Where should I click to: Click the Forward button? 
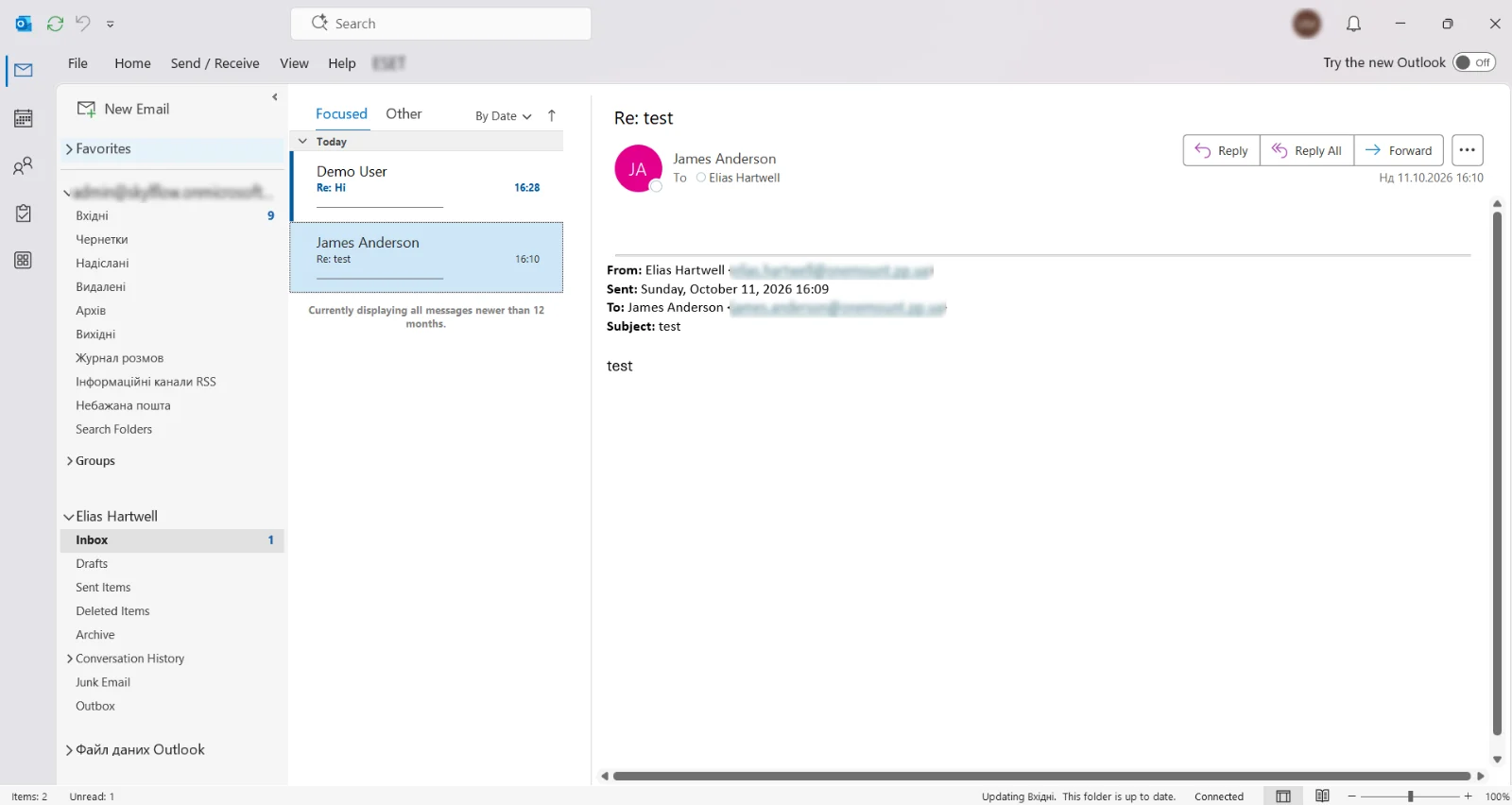pos(1399,150)
